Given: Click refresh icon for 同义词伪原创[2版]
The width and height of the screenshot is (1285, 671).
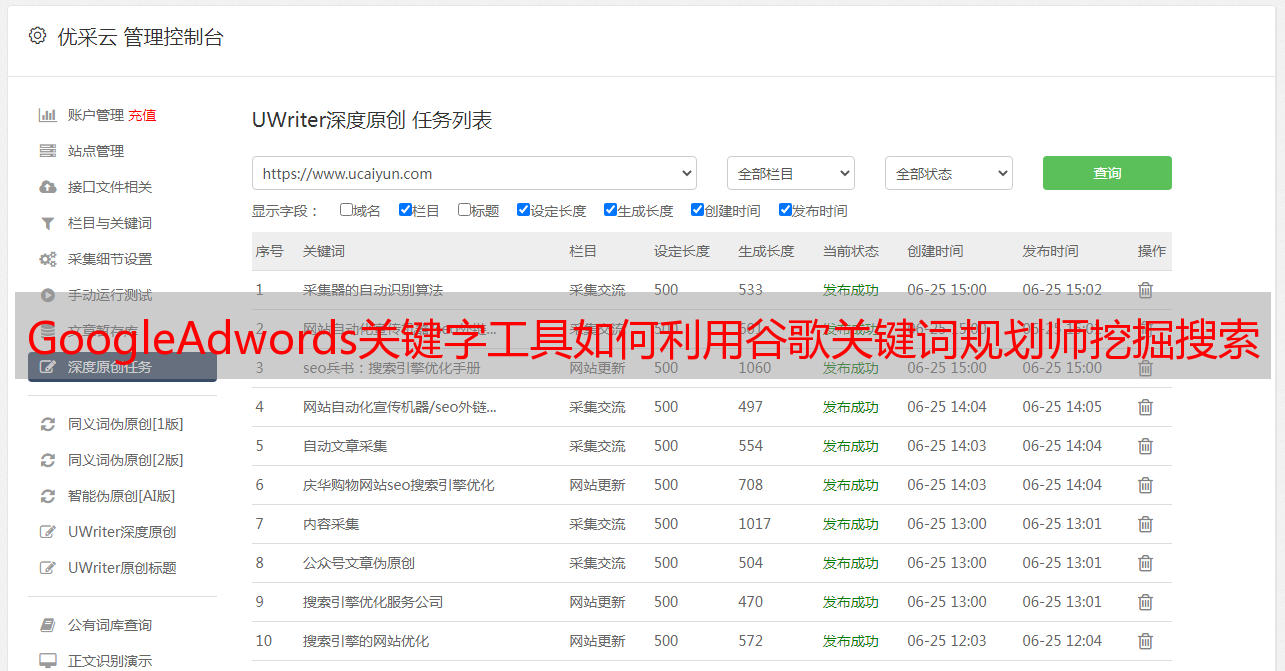Looking at the screenshot, I should pos(47,460).
